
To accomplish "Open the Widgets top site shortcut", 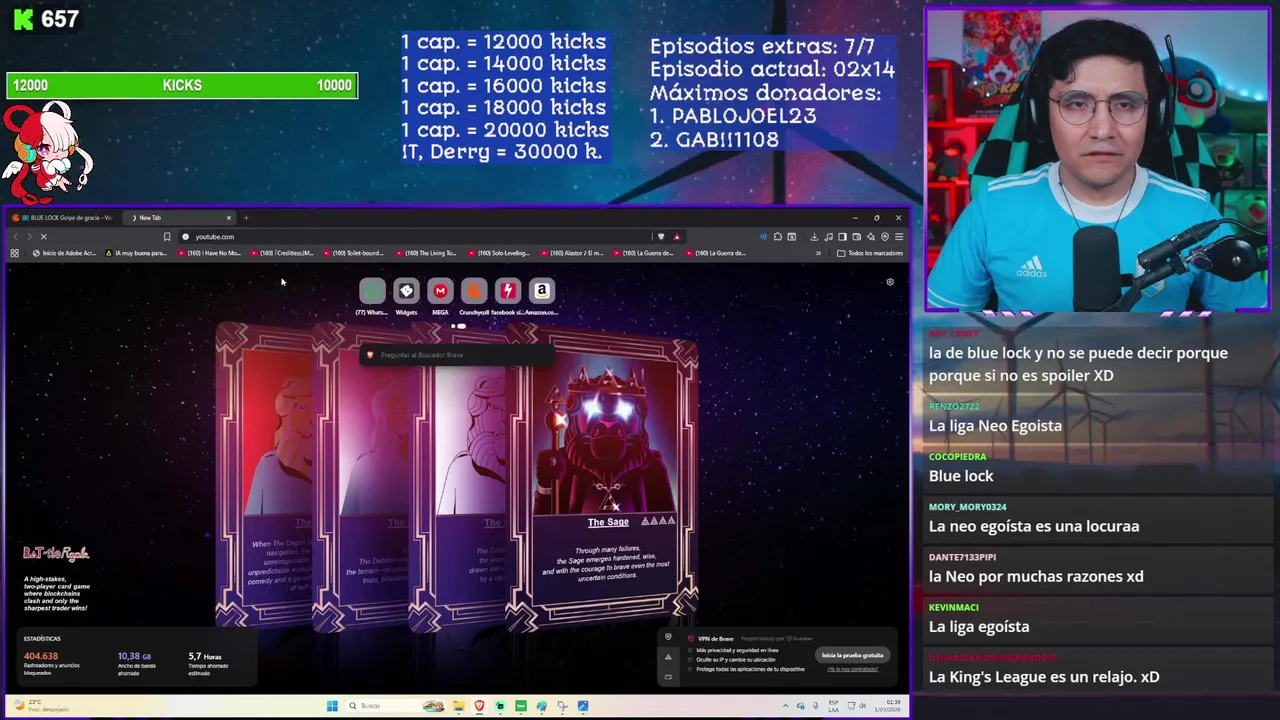I will 406,291.
